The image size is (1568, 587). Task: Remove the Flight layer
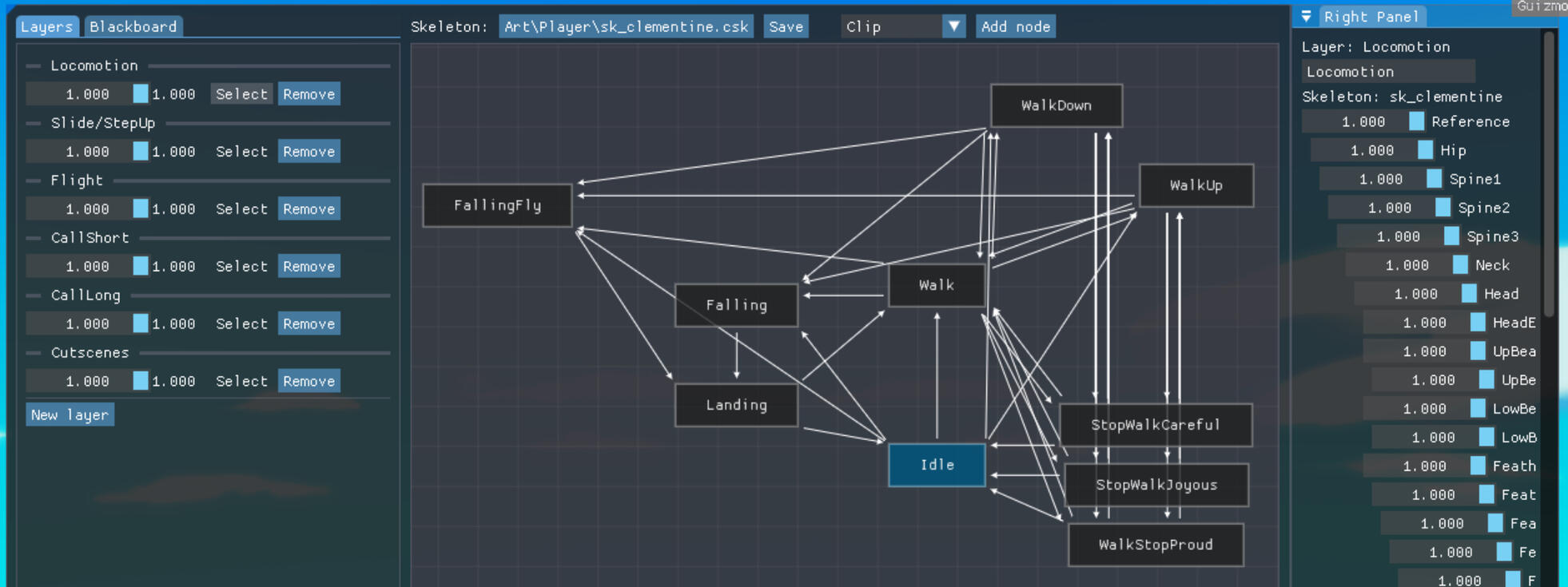pyautogui.click(x=308, y=208)
